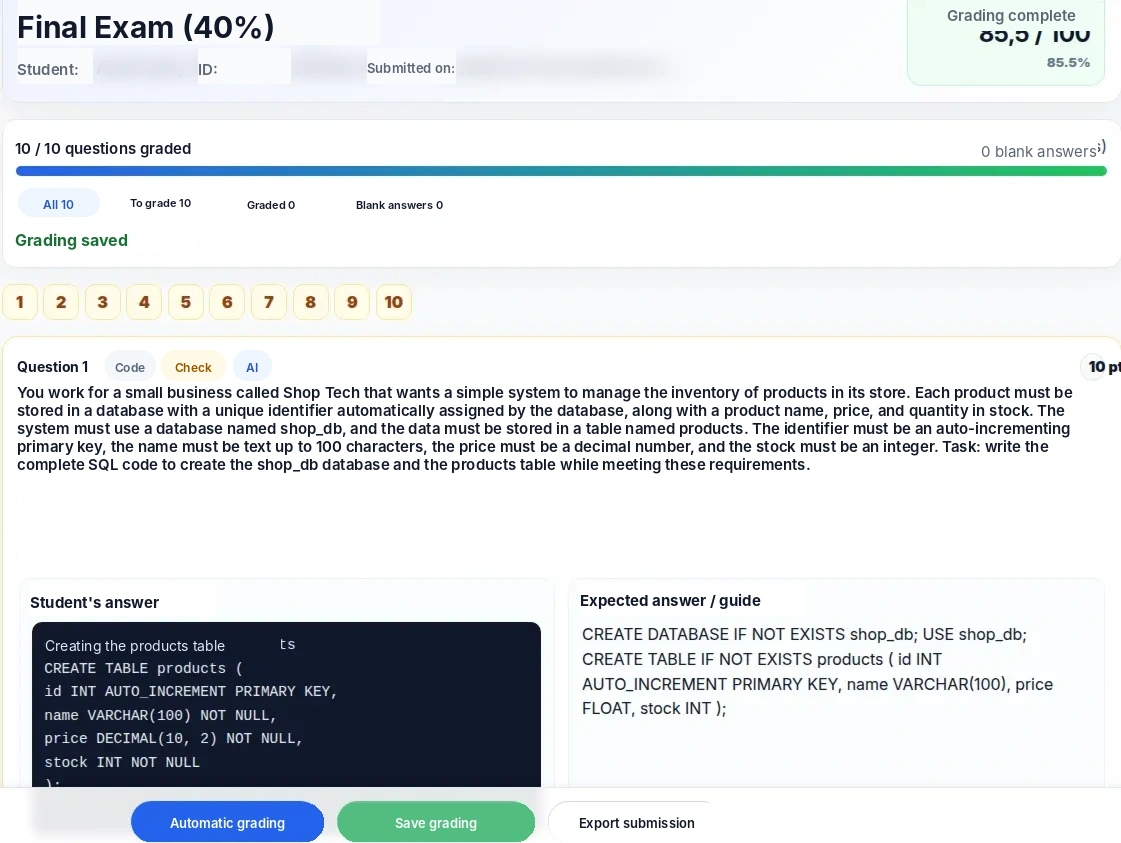
Task: Click the expected 'CREATE DATABASE IF NOT EXISTS' text
Action: [713, 634]
